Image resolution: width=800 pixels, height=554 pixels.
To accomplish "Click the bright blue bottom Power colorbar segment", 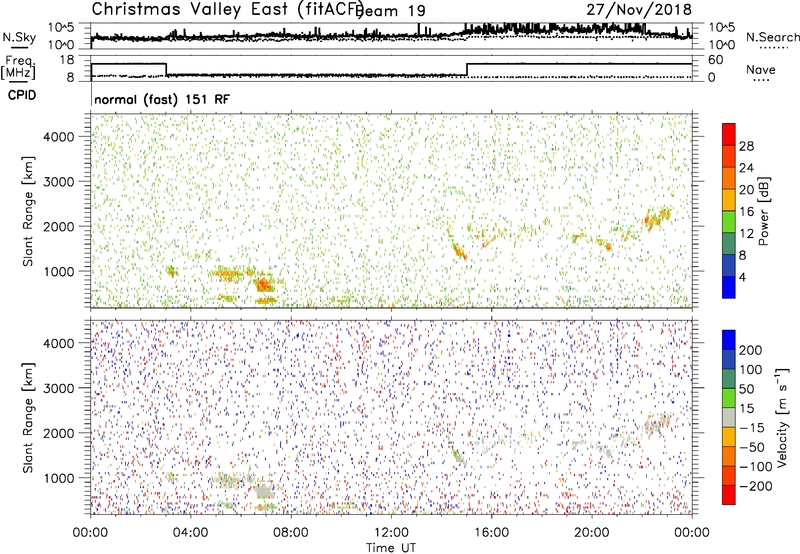I will pos(729,287).
